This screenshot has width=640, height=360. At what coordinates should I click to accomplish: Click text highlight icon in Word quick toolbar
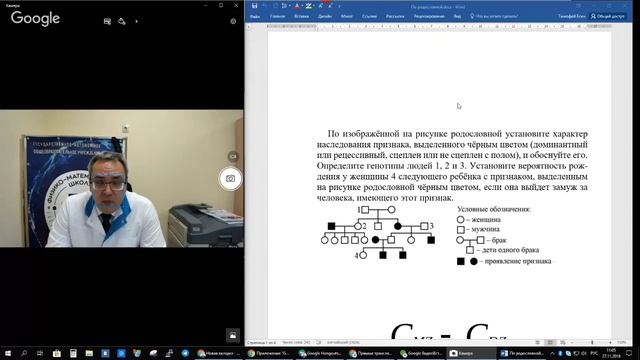click(x=309, y=6)
